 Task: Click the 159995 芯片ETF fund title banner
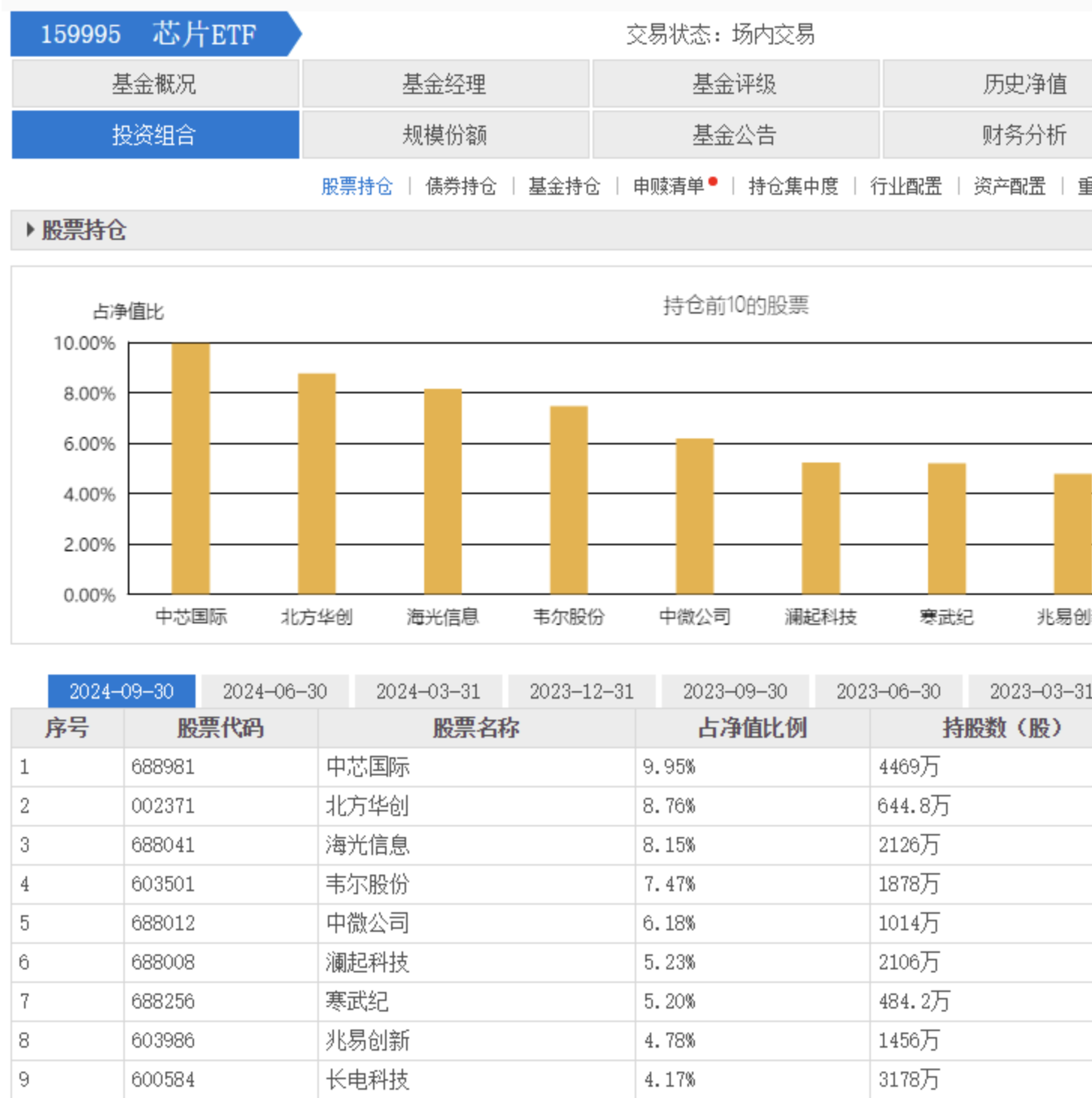pos(156,34)
